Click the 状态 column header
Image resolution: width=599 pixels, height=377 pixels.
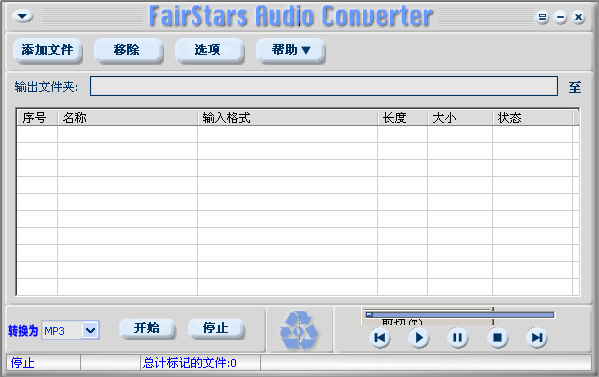[x=533, y=118]
